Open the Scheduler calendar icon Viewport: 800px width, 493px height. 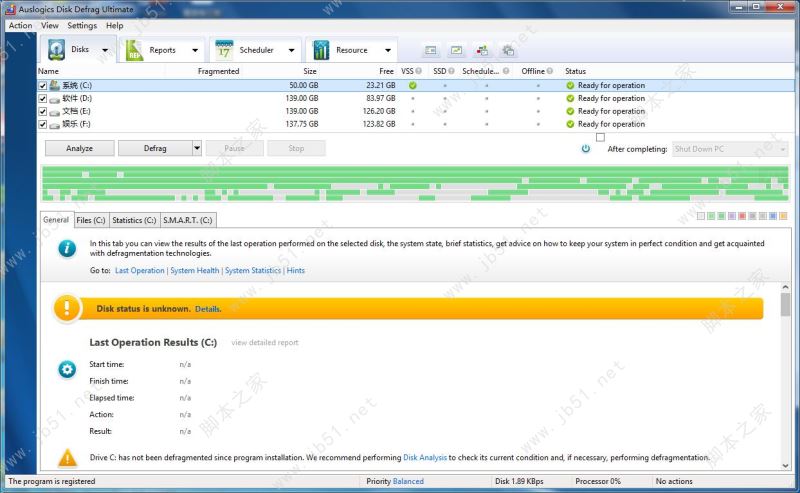(224, 50)
